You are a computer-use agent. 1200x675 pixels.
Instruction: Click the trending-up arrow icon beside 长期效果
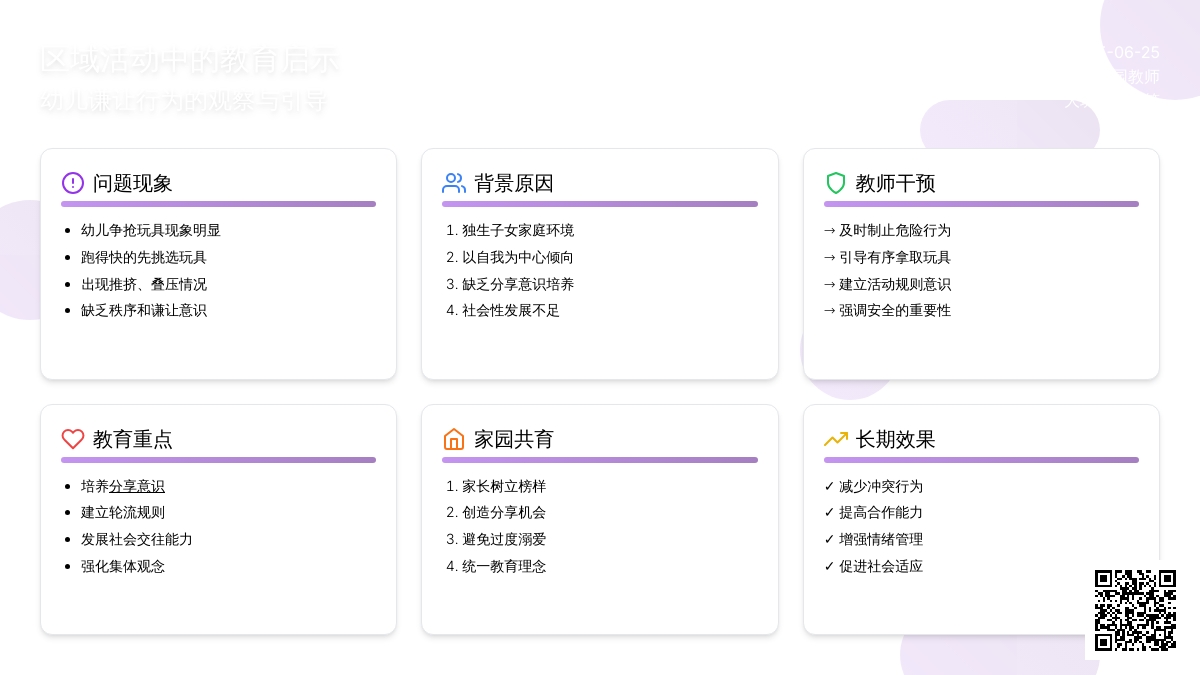pyautogui.click(x=836, y=439)
